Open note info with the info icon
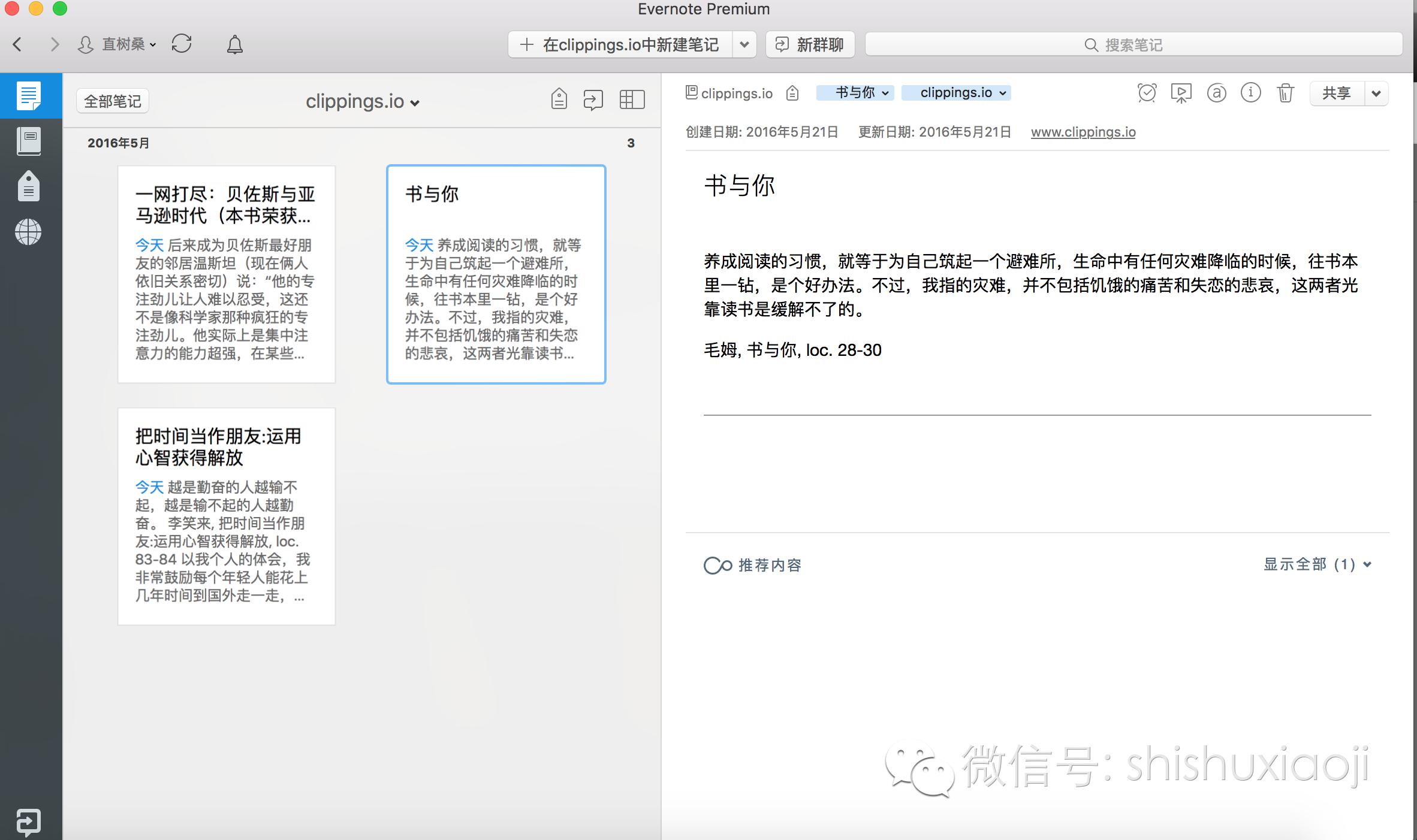This screenshot has height=840, width=1417. (1250, 93)
